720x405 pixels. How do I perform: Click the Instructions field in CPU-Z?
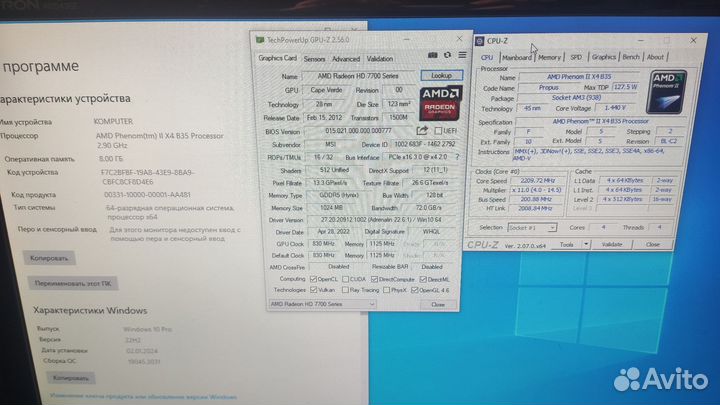coord(597,154)
